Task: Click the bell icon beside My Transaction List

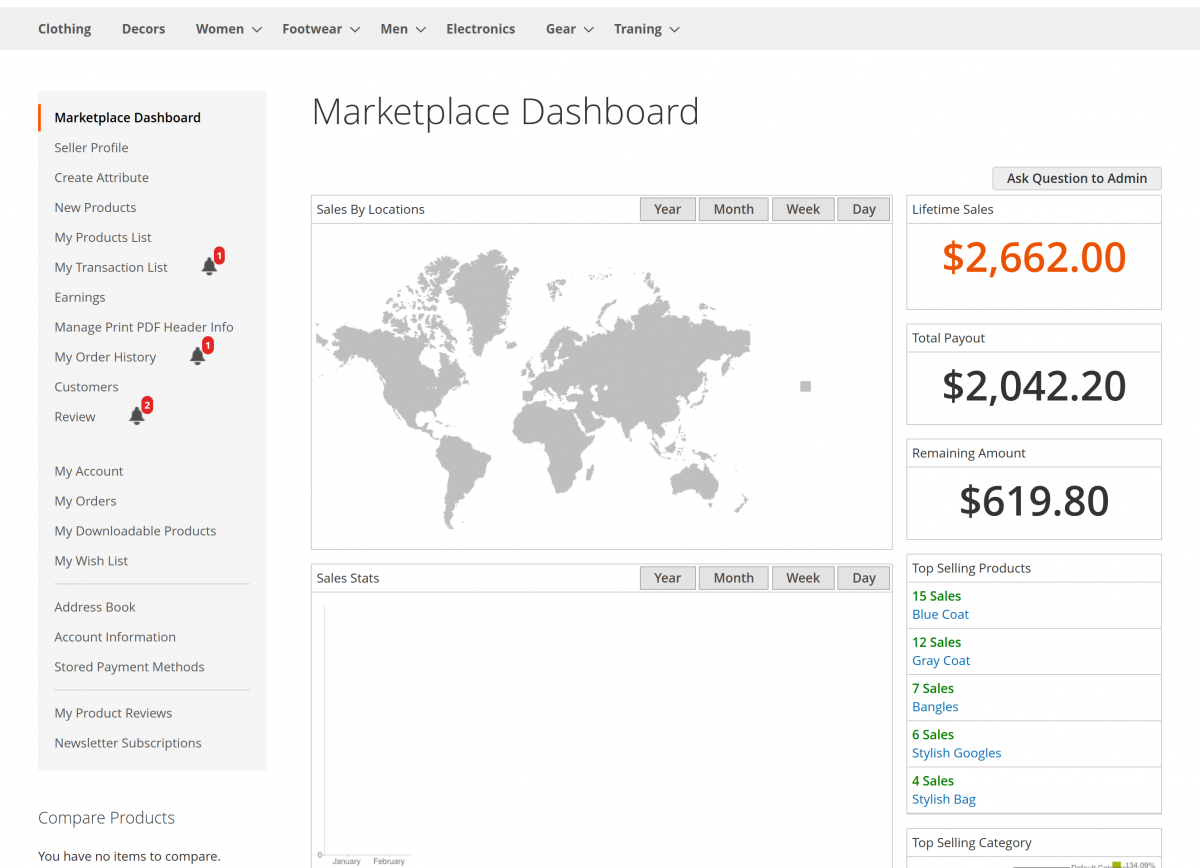Action: tap(209, 266)
